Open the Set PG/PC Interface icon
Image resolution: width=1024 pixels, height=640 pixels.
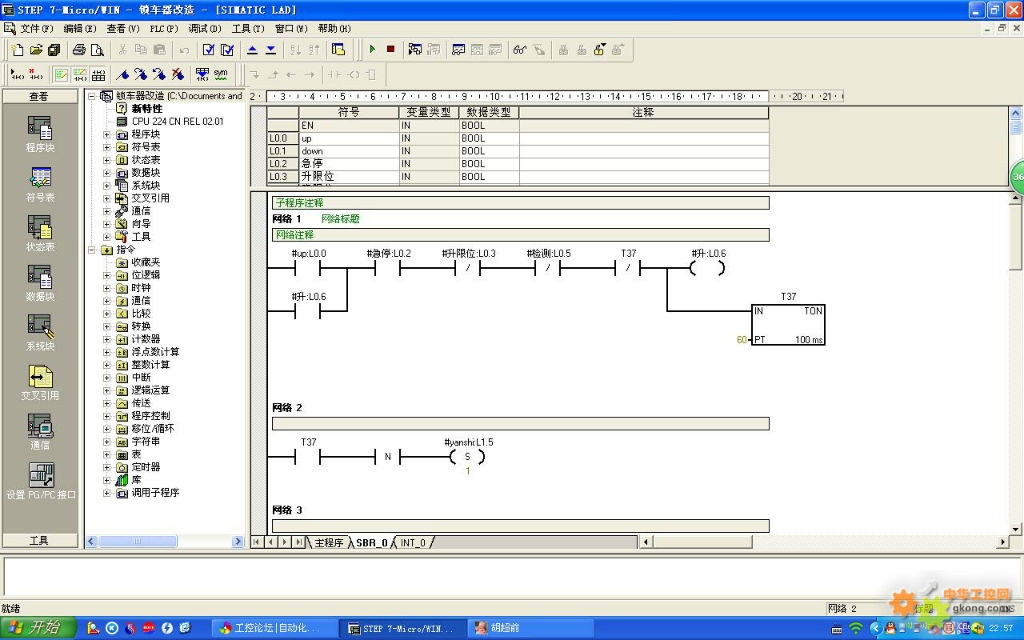click(40, 482)
